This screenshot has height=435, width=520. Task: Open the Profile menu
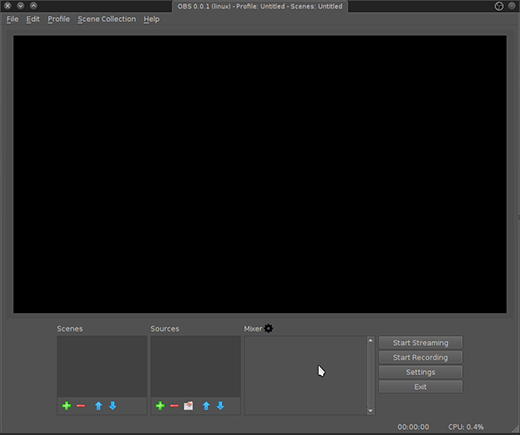coord(59,19)
